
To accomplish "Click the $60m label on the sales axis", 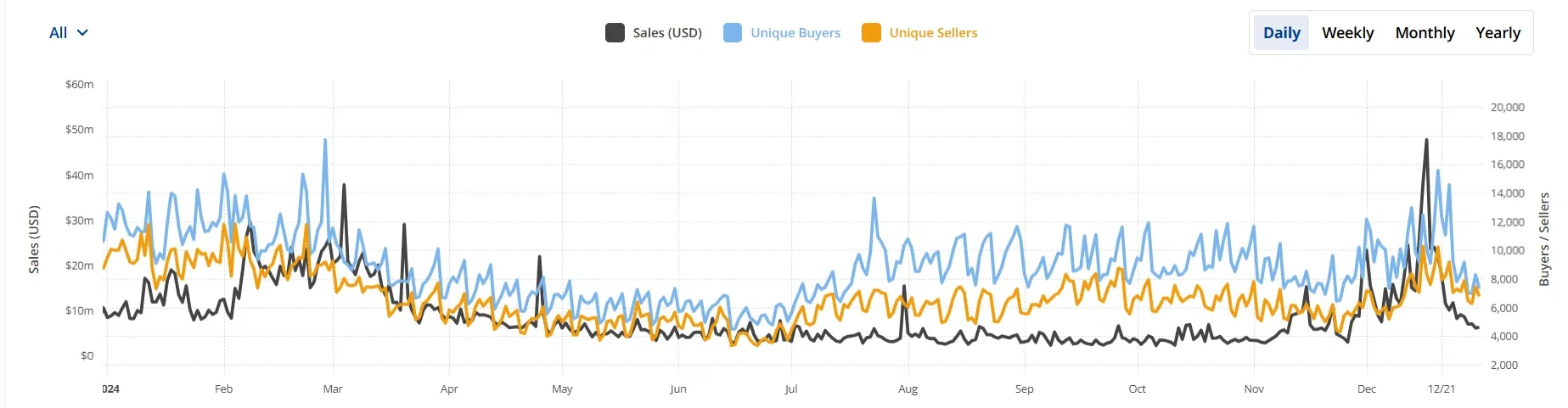I will click(x=79, y=85).
